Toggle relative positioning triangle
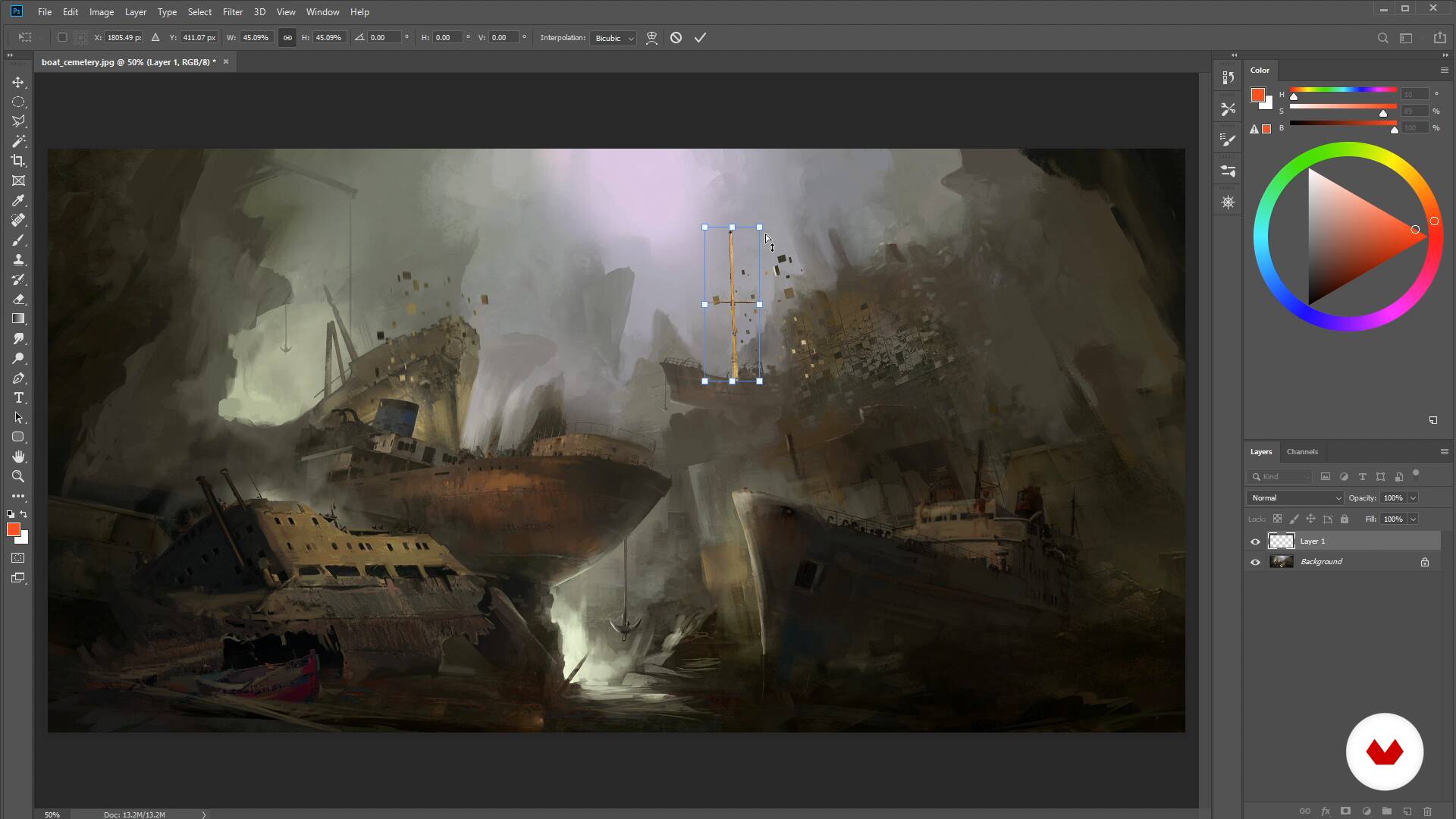 pos(155,37)
